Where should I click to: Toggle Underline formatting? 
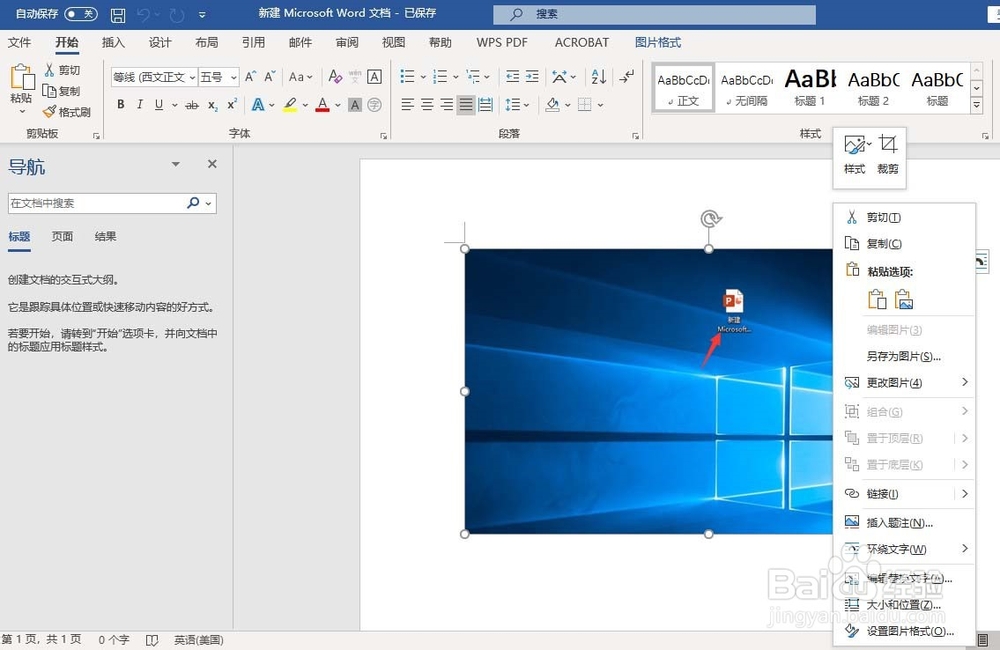(x=159, y=105)
